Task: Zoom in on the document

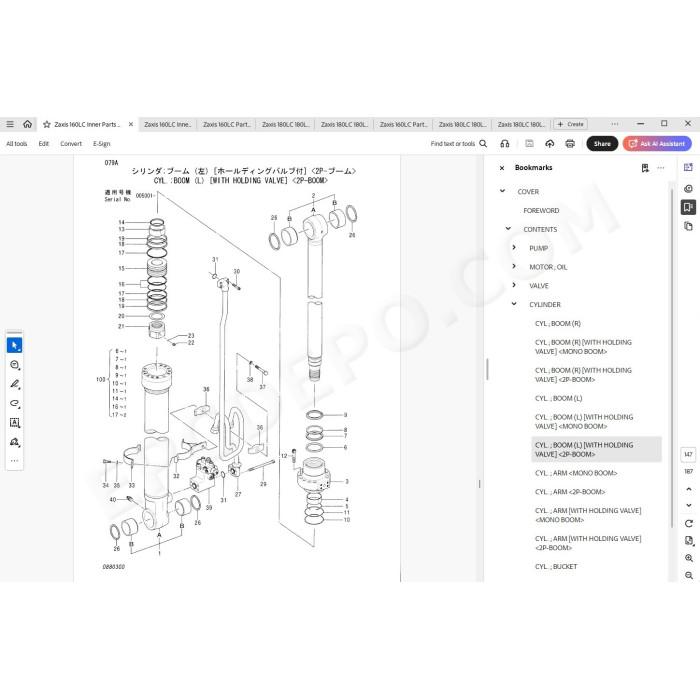Action: click(688, 558)
